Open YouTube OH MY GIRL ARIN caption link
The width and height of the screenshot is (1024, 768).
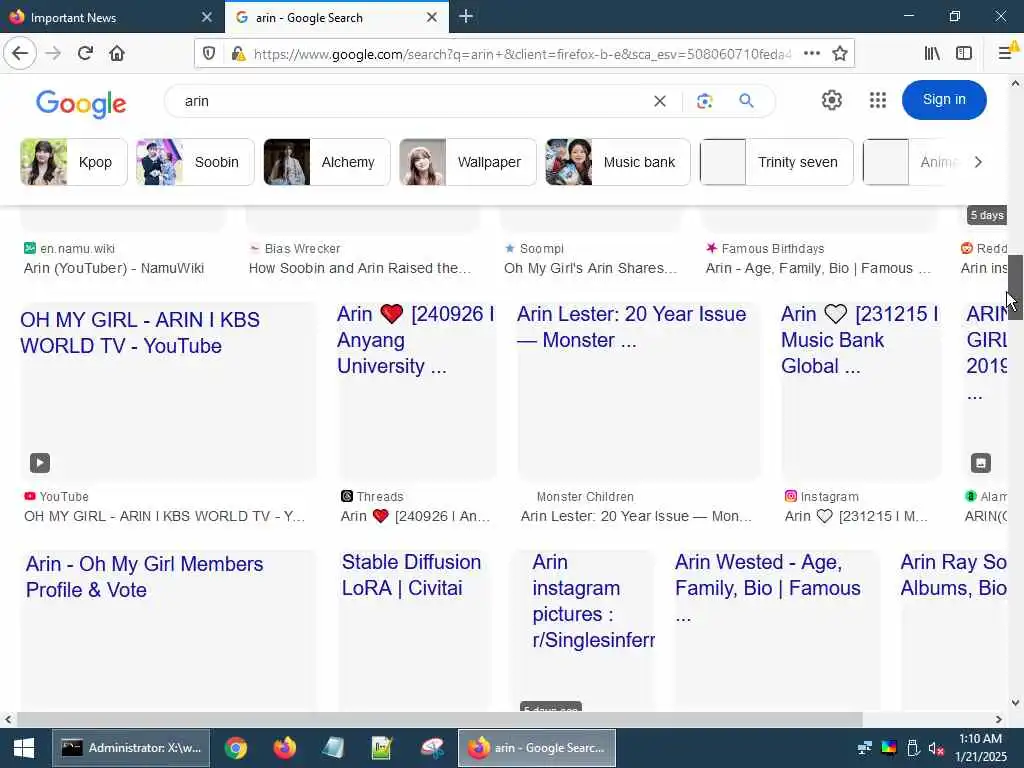[x=165, y=516]
